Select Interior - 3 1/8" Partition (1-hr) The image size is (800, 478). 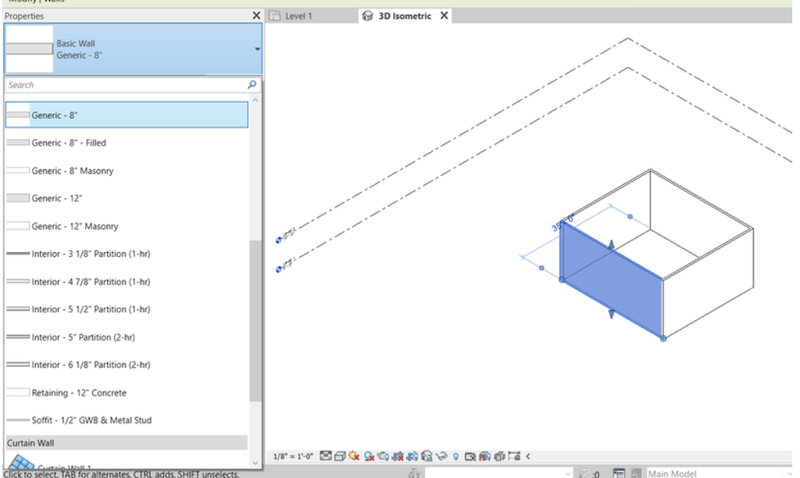point(127,254)
